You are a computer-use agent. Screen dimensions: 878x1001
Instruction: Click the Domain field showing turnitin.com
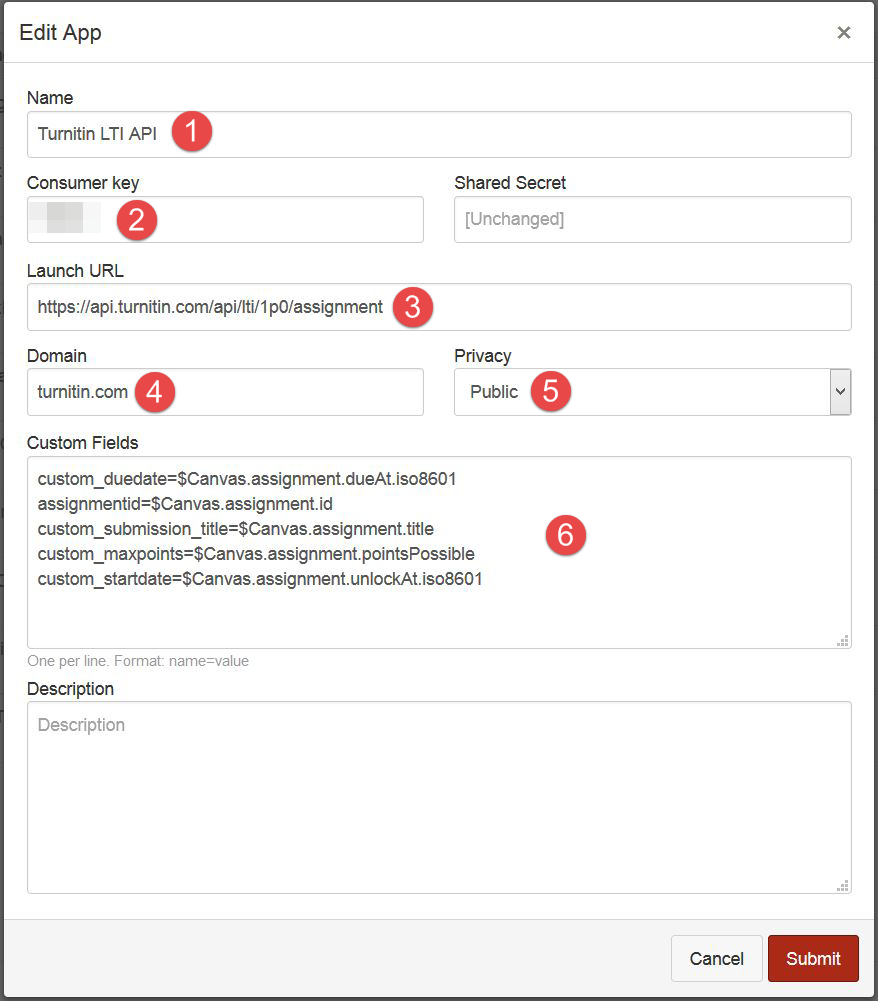coord(225,392)
